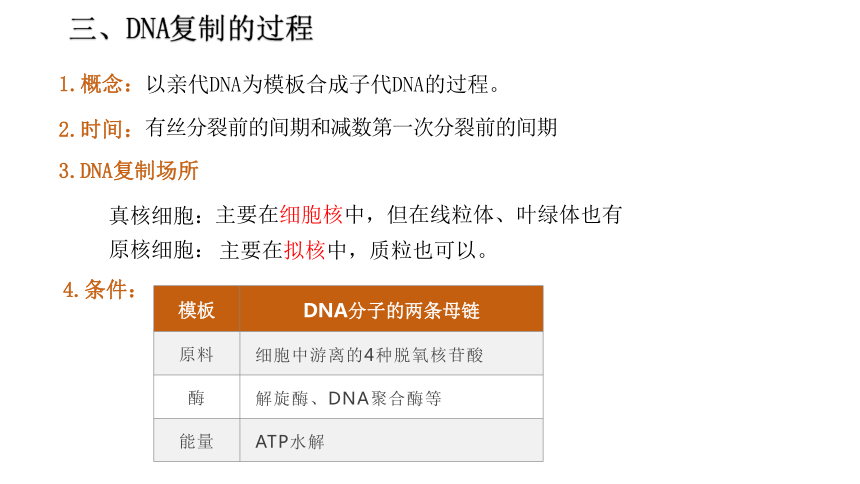Click the heading 4.条件
The image size is (860, 484).
tap(99, 290)
